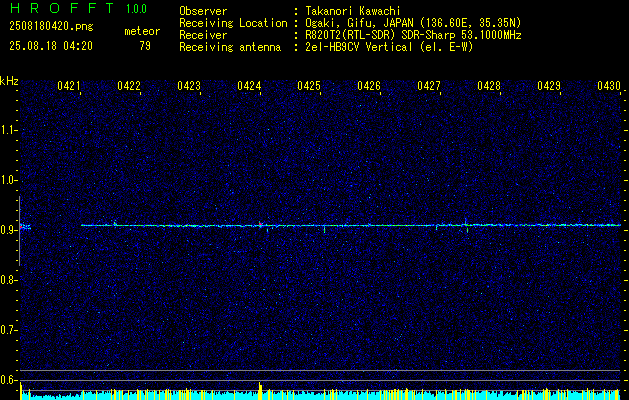This screenshot has width=629, height=400.
Task: Click the 0430 time marker
Action: pos(609,85)
